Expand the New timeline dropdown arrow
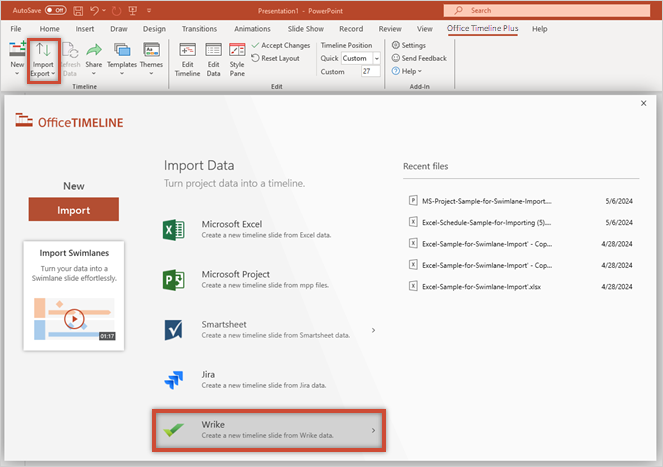Screen dimensions: 663x467 tap(17, 74)
